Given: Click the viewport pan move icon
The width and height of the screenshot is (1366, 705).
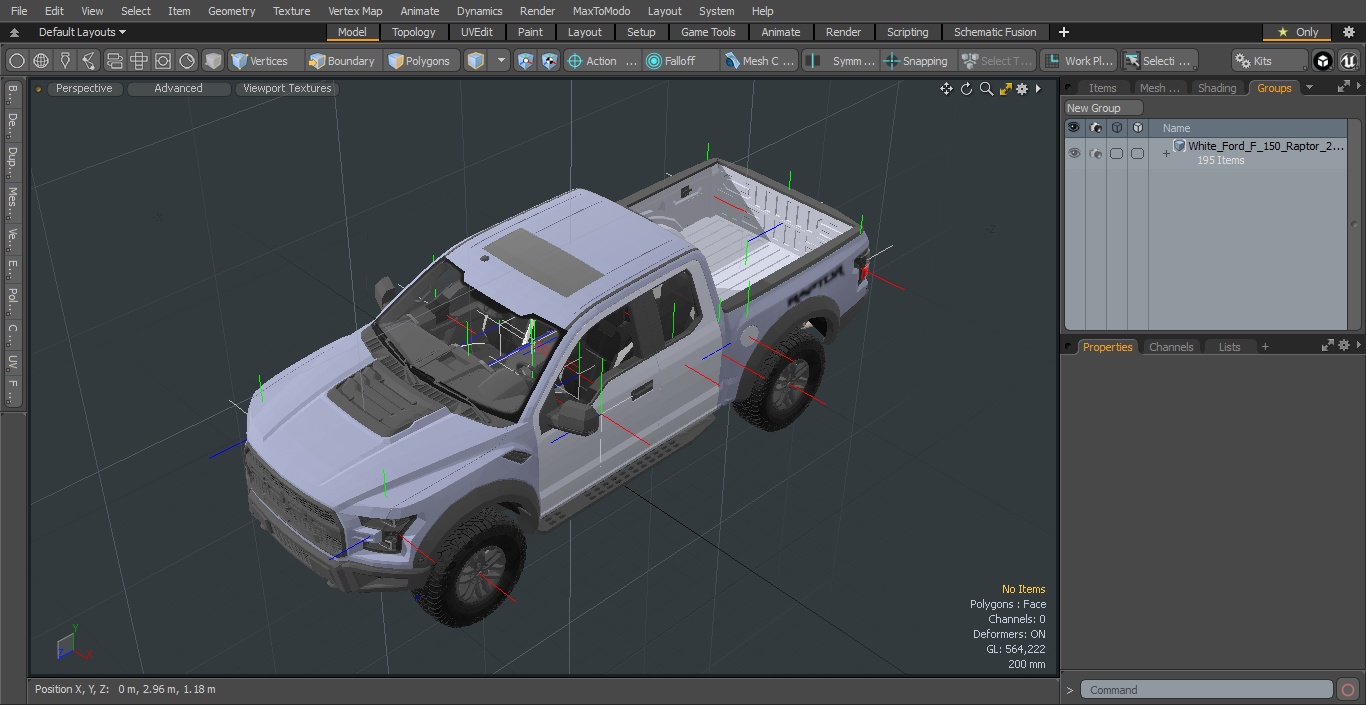Looking at the screenshot, I should (x=946, y=89).
